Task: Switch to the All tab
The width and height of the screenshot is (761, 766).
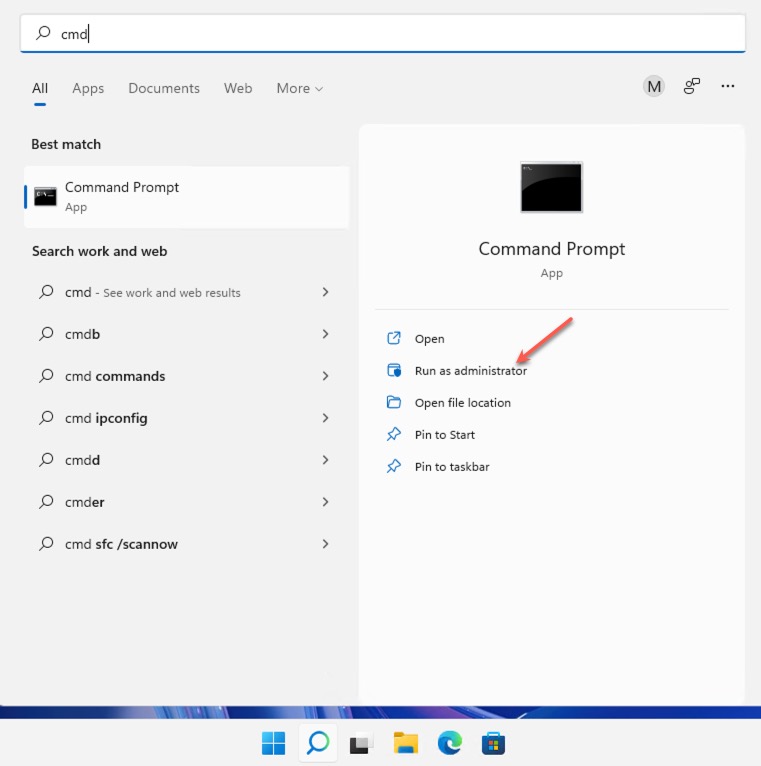Action: pyautogui.click(x=40, y=88)
